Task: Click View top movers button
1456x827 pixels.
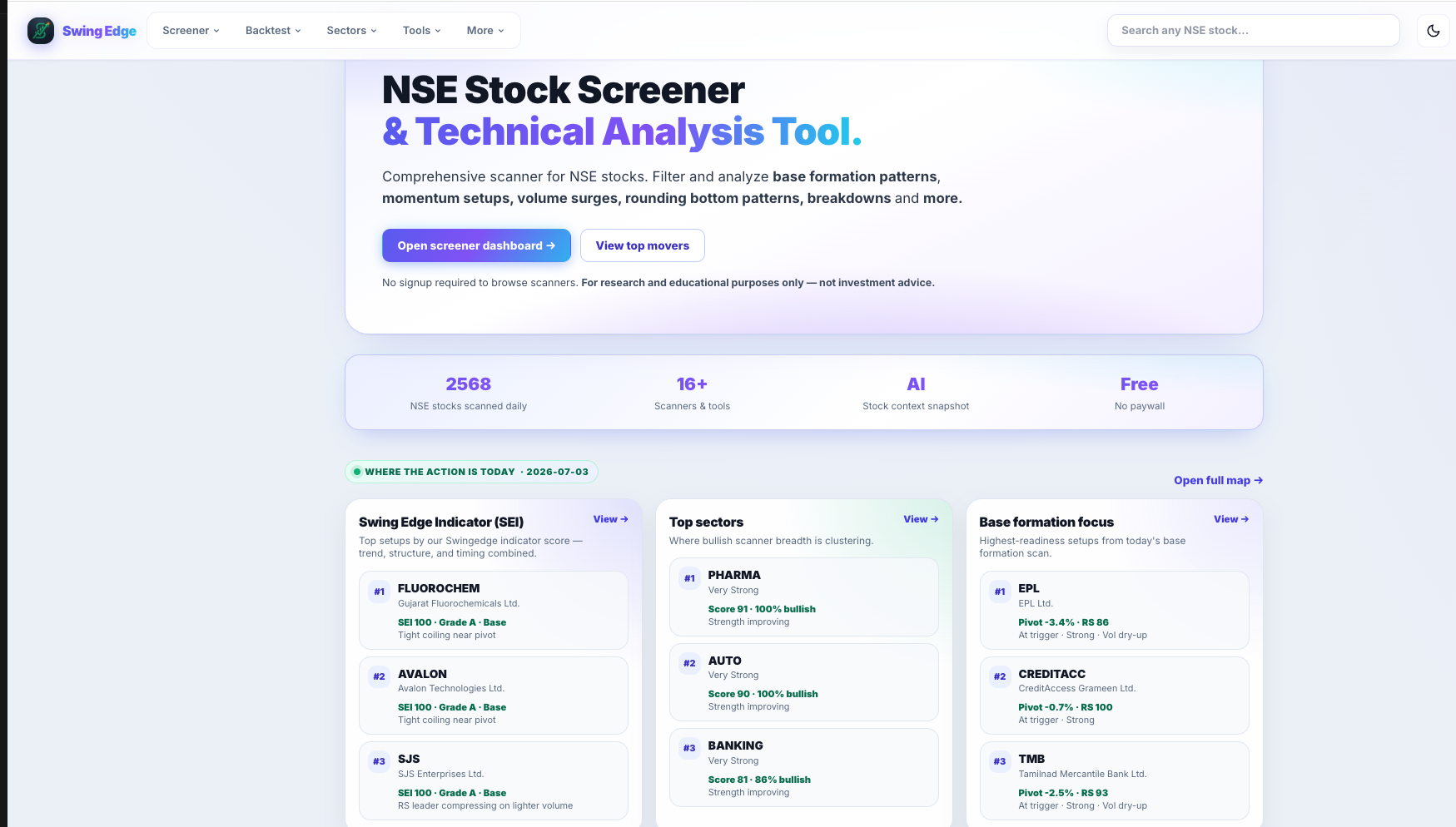Action: click(x=643, y=245)
